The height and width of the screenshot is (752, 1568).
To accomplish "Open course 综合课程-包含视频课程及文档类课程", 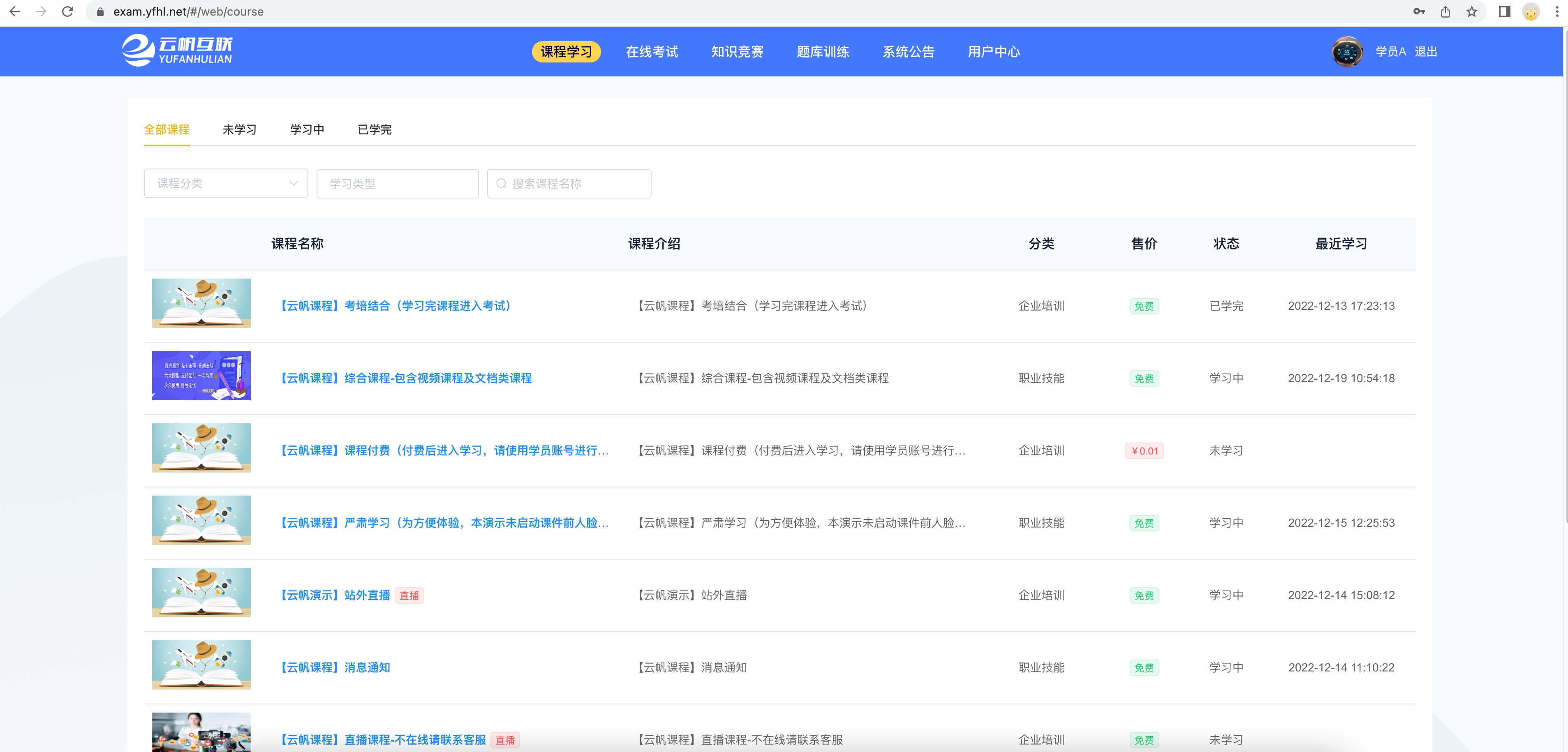I will [405, 378].
